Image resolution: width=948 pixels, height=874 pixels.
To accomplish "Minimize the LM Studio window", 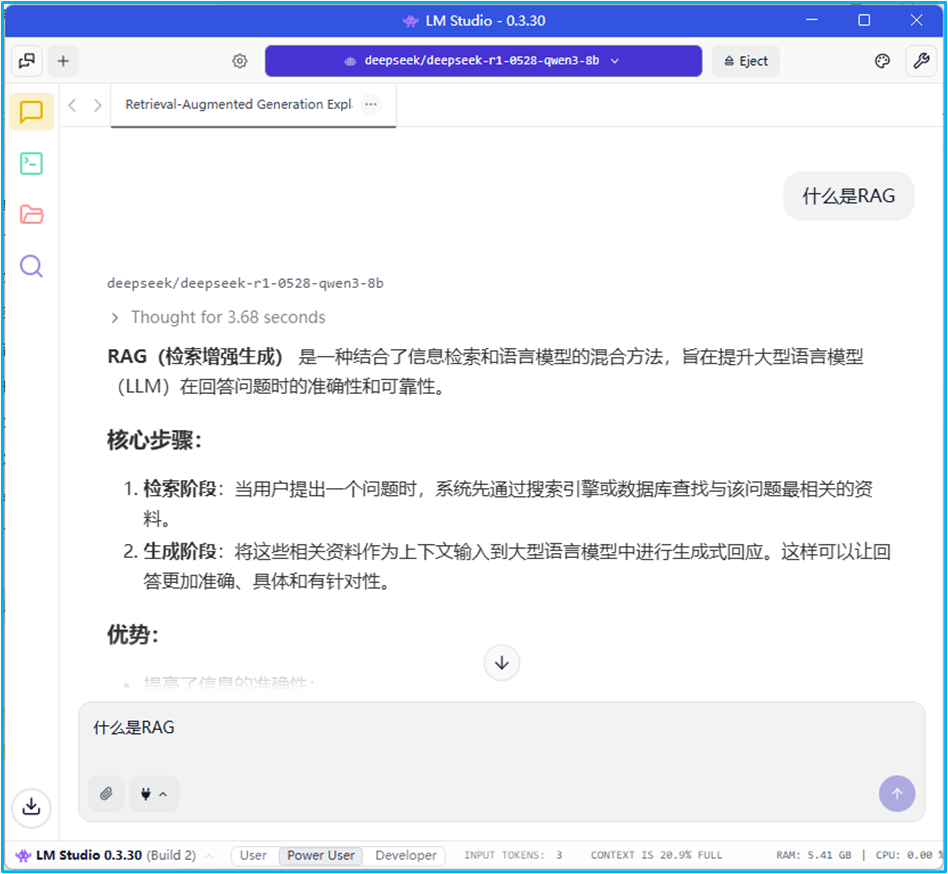I will click(812, 20).
